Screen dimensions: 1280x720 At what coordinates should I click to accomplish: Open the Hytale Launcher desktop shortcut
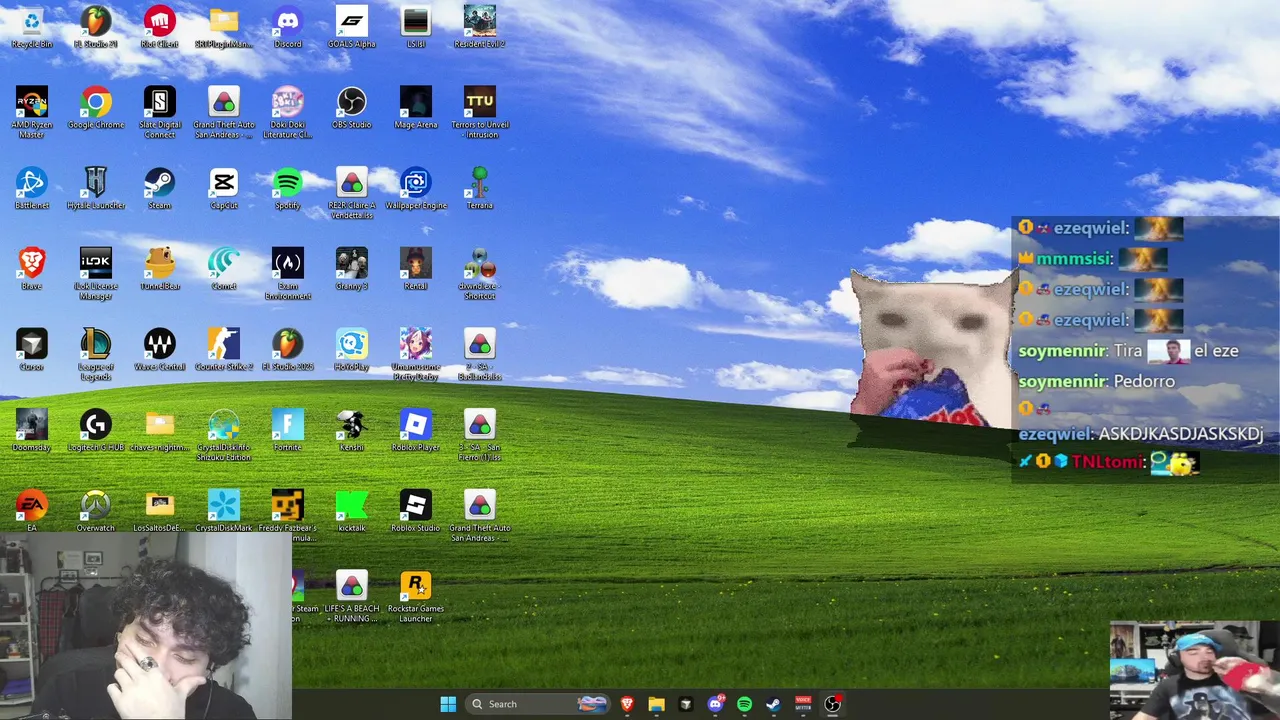point(95,188)
